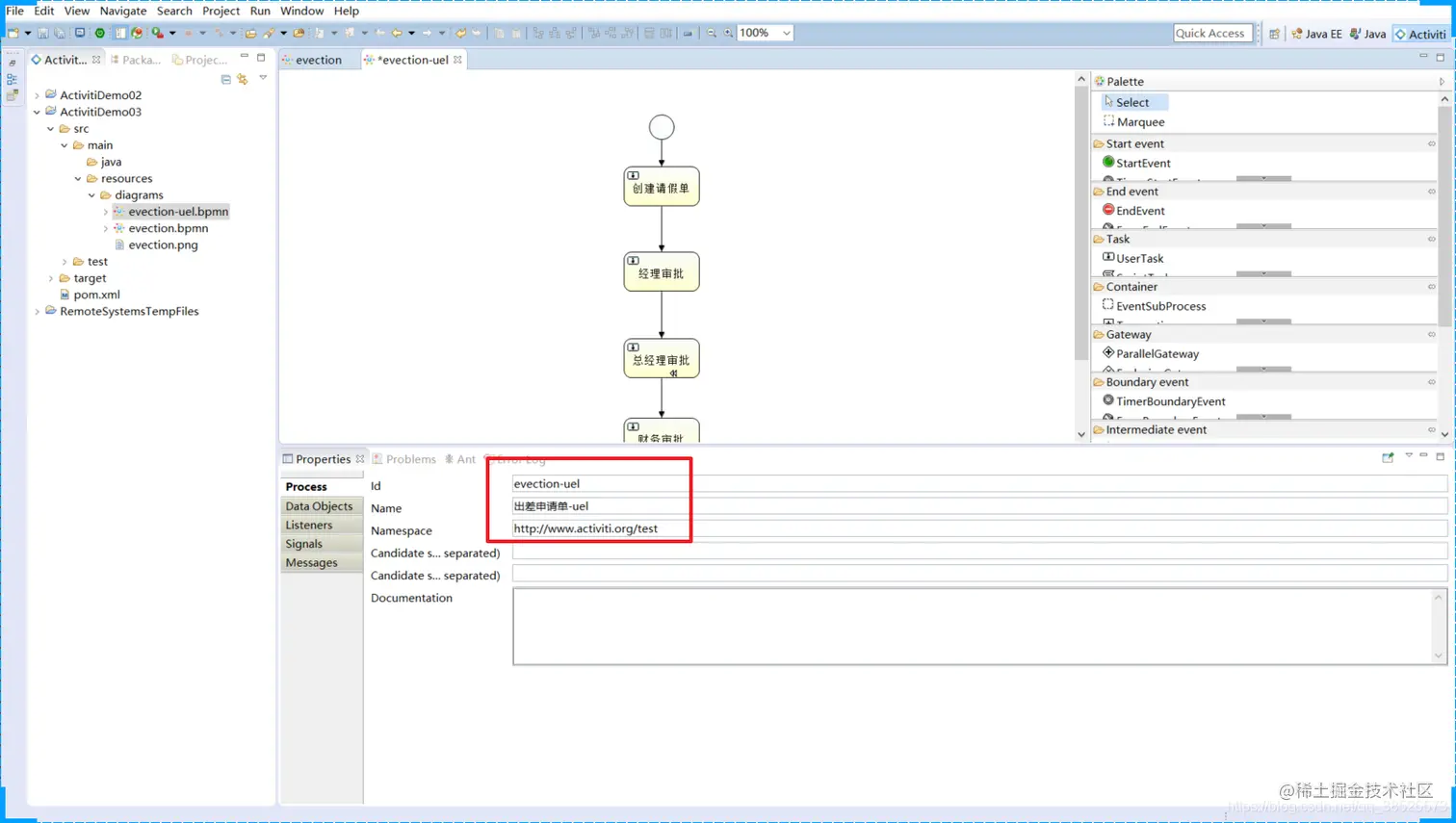The height and width of the screenshot is (823, 1456).
Task: Click the Documentation text area
Action: coord(979,626)
